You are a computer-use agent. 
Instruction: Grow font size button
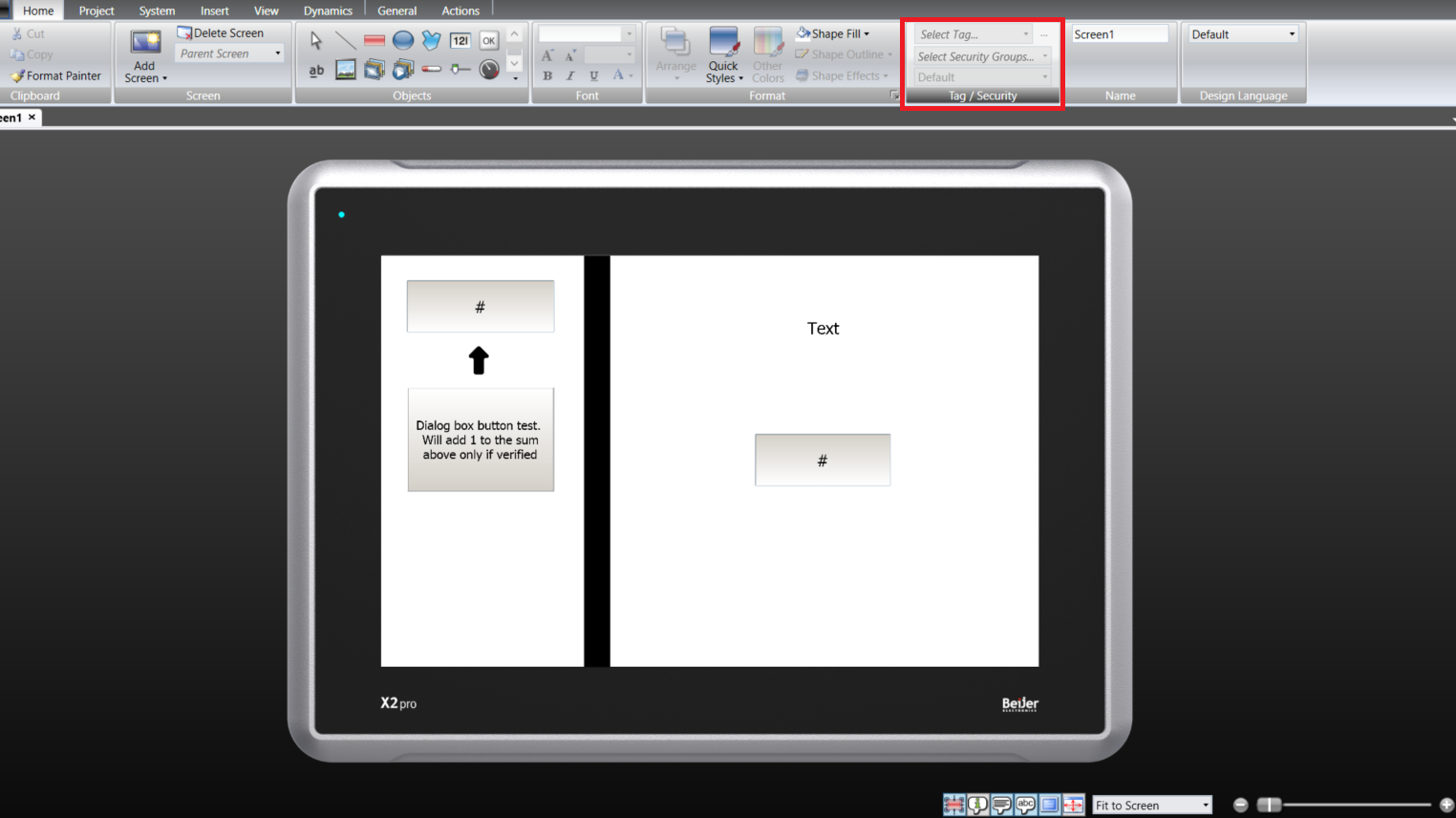pos(547,55)
